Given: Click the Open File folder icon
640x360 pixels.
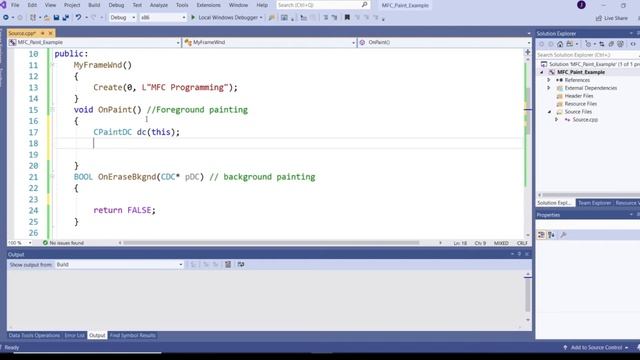Looking at the screenshot, I should (47, 18).
